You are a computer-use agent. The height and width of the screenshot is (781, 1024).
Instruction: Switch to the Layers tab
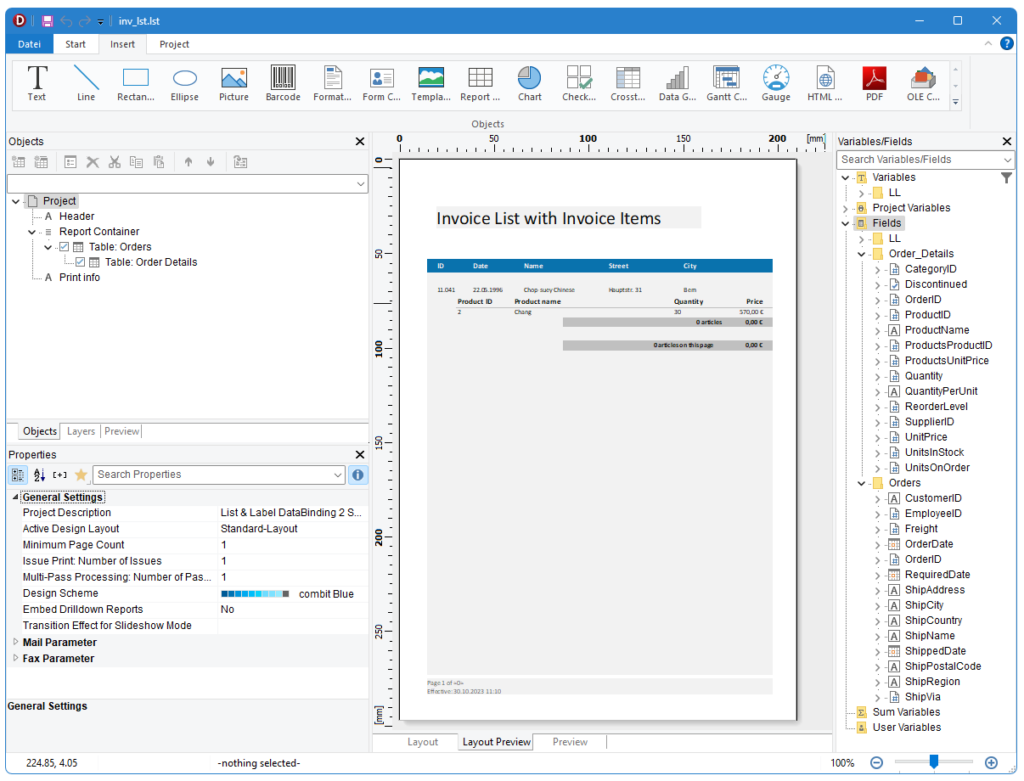click(81, 431)
